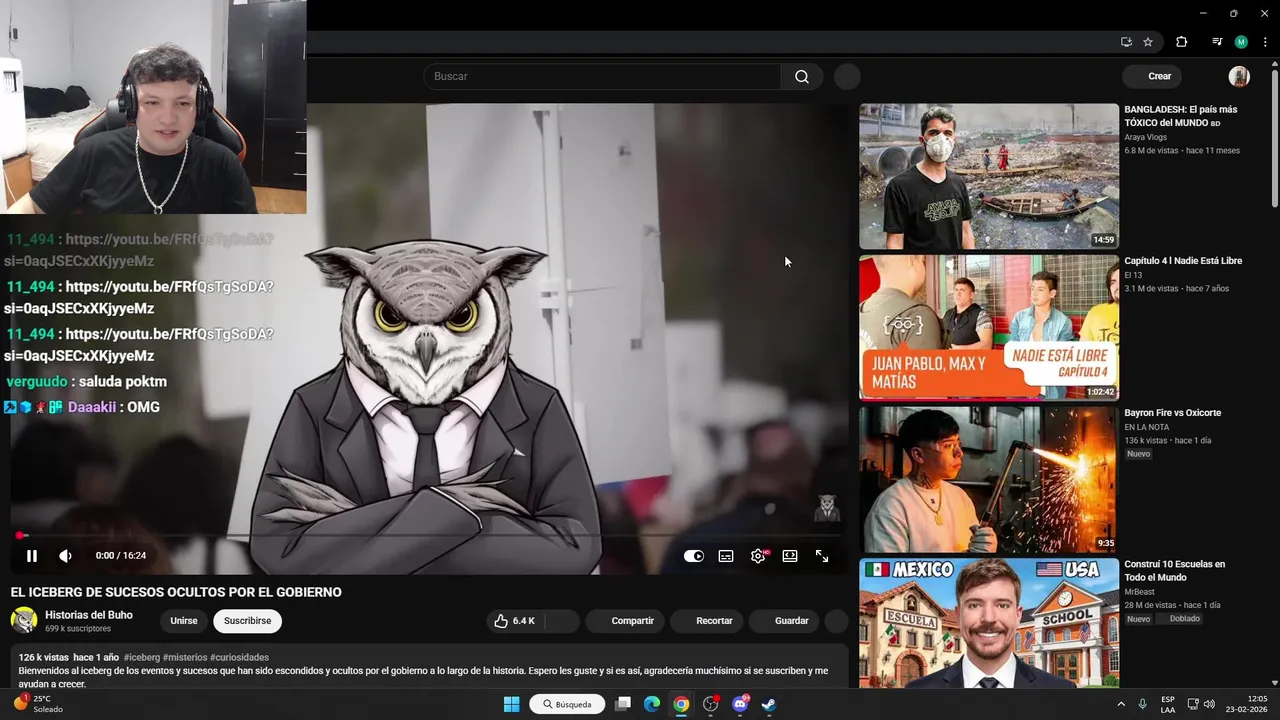Click the OBS-style icon next to Chrome in taskbar
The image size is (1280, 720).
point(711,704)
